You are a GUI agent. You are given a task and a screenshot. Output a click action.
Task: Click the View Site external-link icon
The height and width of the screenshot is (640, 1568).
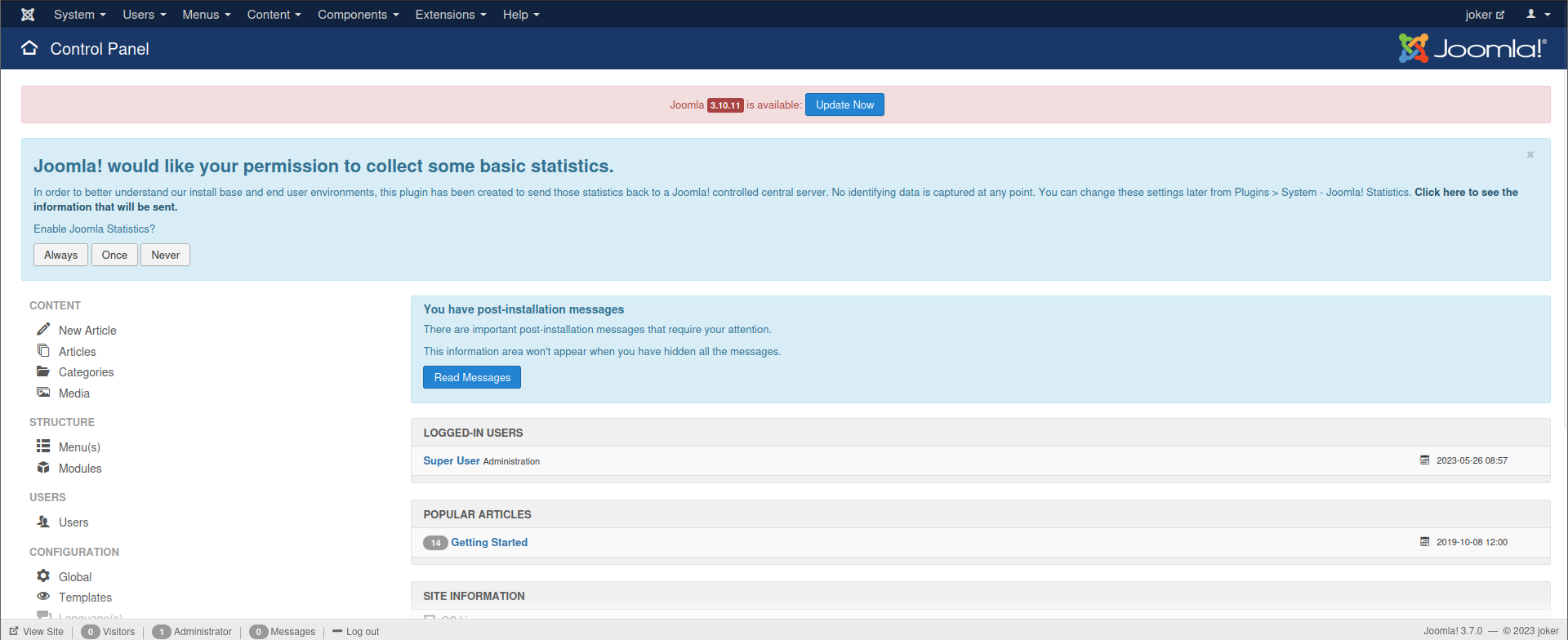click(14, 631)
